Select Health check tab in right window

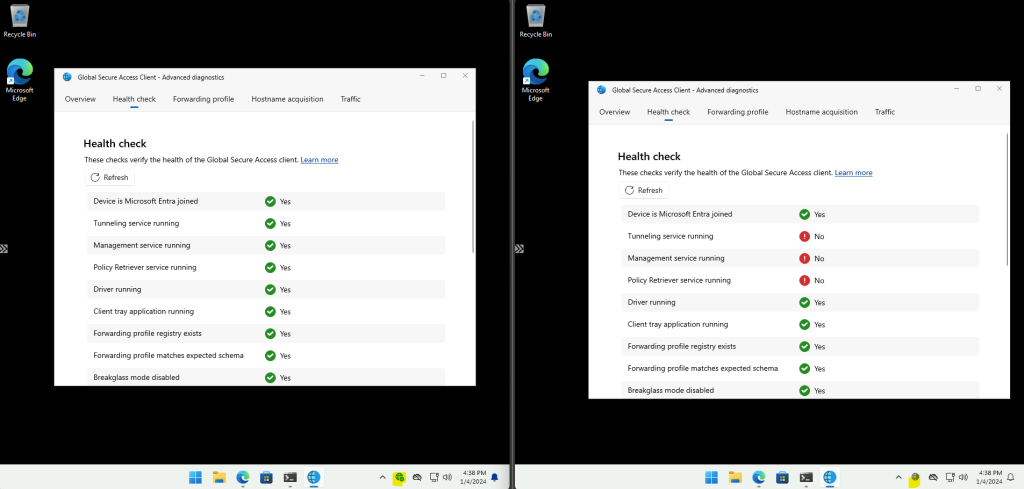[x=668, y=112]
